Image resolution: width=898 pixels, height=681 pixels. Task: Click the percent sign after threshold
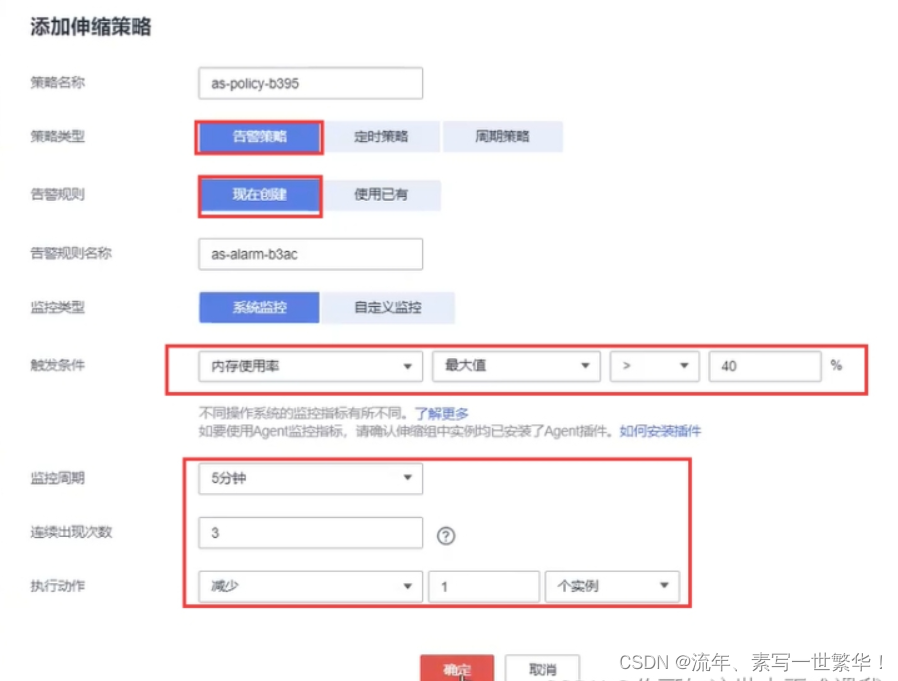click(836, 365)
